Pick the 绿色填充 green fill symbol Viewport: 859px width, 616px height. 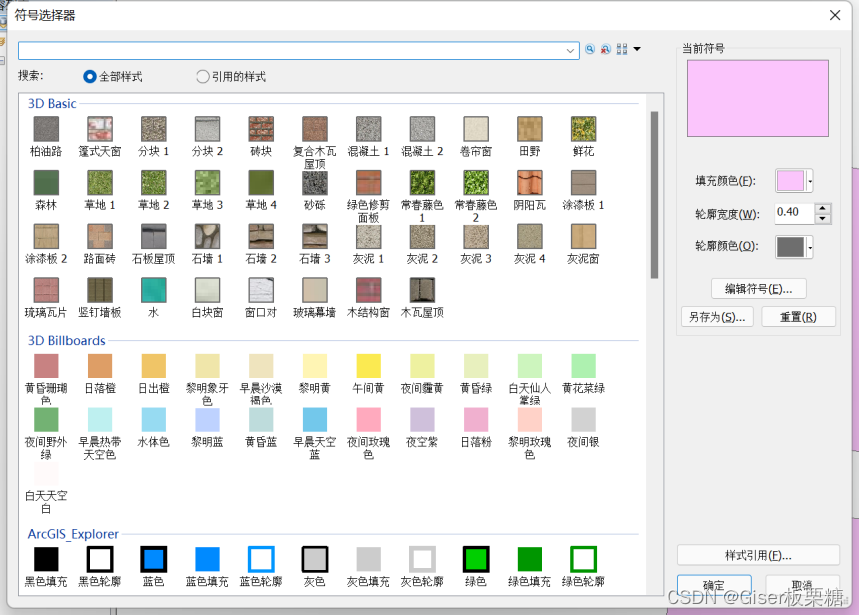coord(530,559)
